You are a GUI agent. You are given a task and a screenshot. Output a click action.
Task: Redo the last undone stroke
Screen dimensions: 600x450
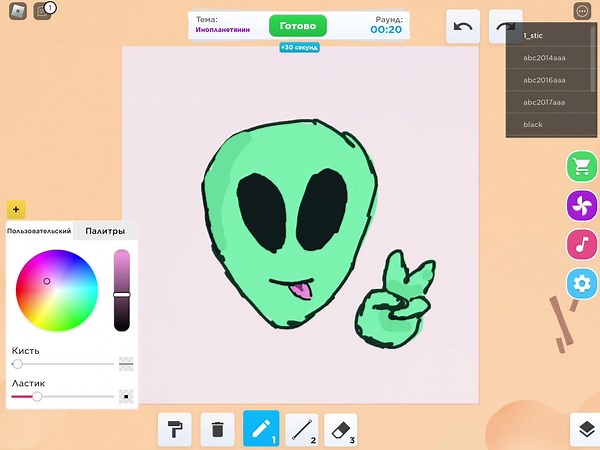505,26
